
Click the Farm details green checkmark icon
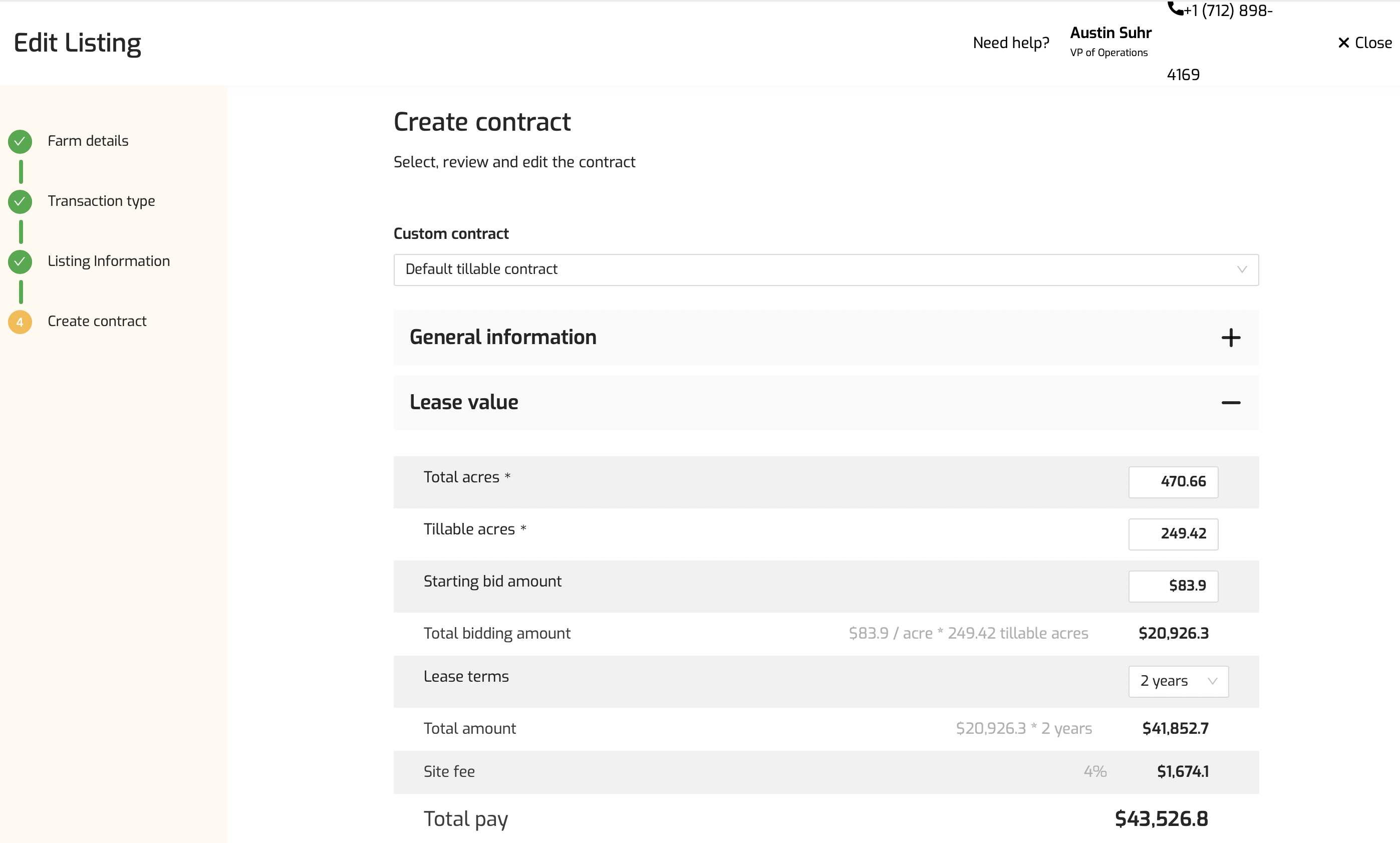(x=20, y=141)
